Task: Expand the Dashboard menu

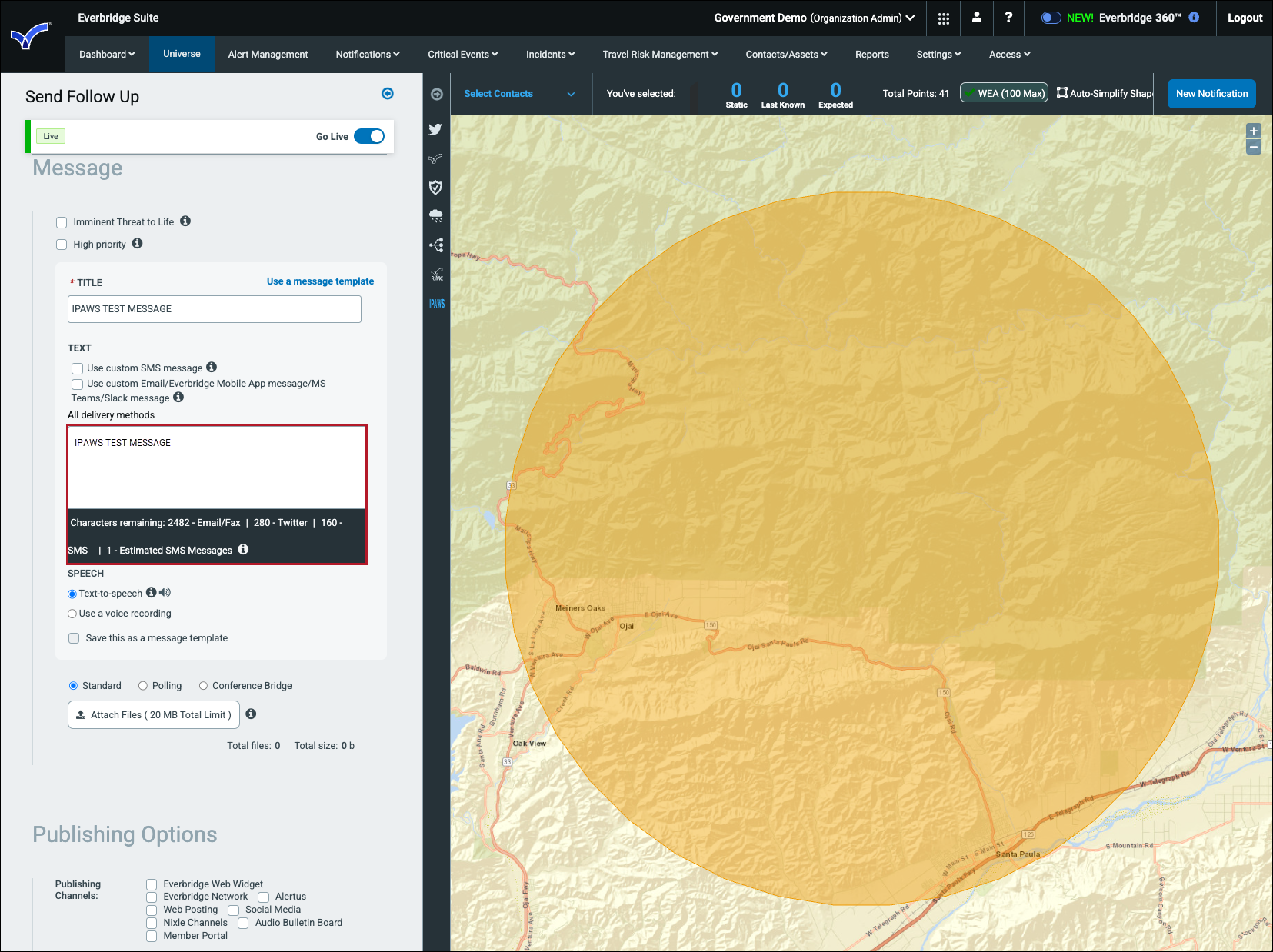Action: pyautogui.click(x=107, y=55)
